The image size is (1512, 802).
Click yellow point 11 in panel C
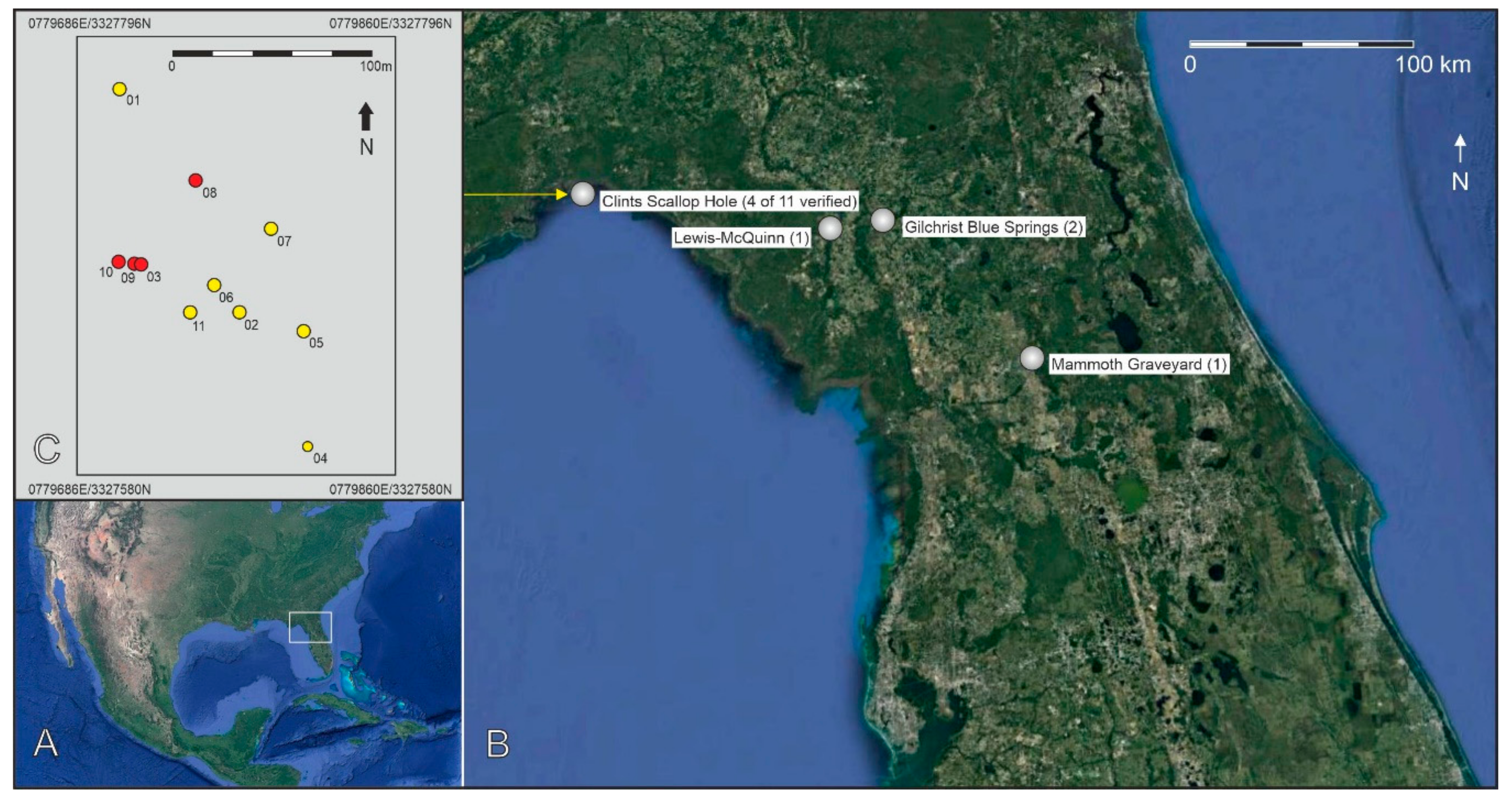(189, 312)
